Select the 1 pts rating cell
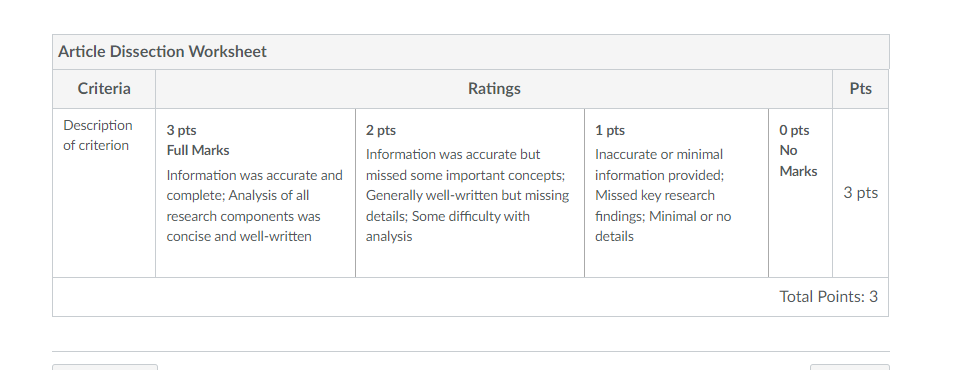Screen dimensions: 963x370 coord(676,193)
